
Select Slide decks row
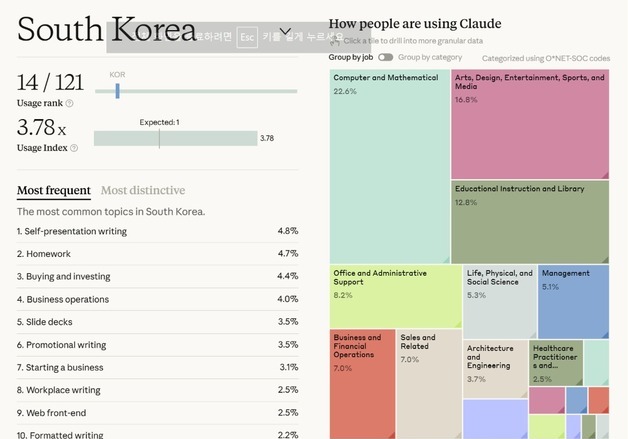(x=157, y=322)
